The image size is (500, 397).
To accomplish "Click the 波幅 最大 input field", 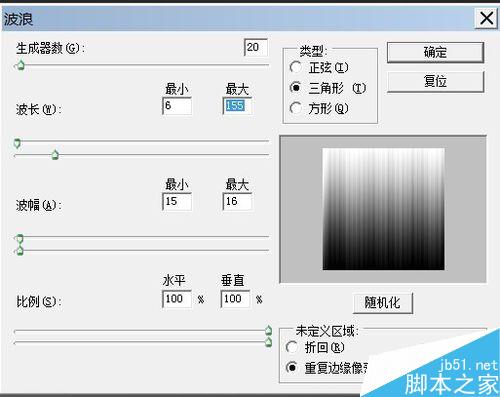I will tap(237, 201).
